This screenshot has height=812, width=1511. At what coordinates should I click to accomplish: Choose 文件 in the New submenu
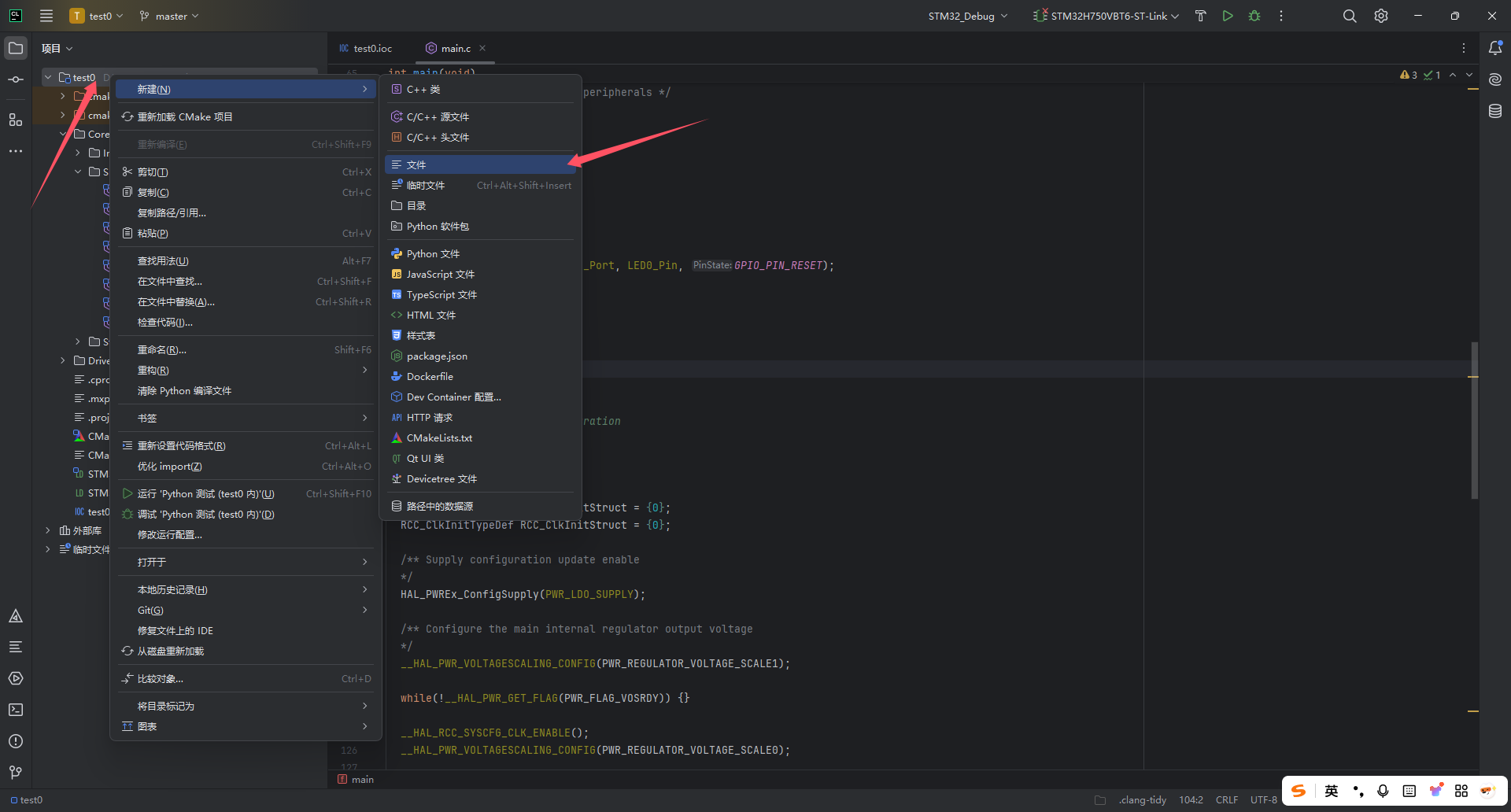pos(480,164)
